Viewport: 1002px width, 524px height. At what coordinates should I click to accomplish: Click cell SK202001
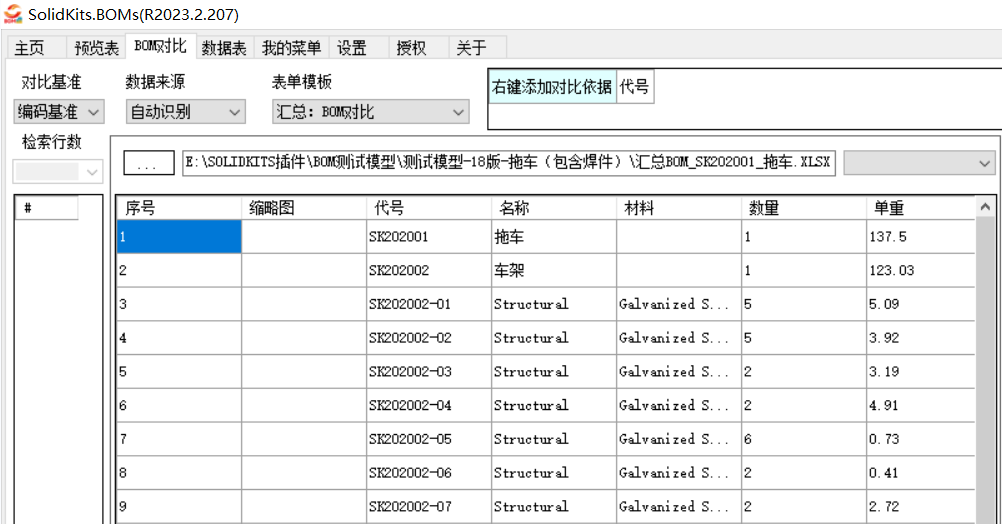tap(429, 236)
